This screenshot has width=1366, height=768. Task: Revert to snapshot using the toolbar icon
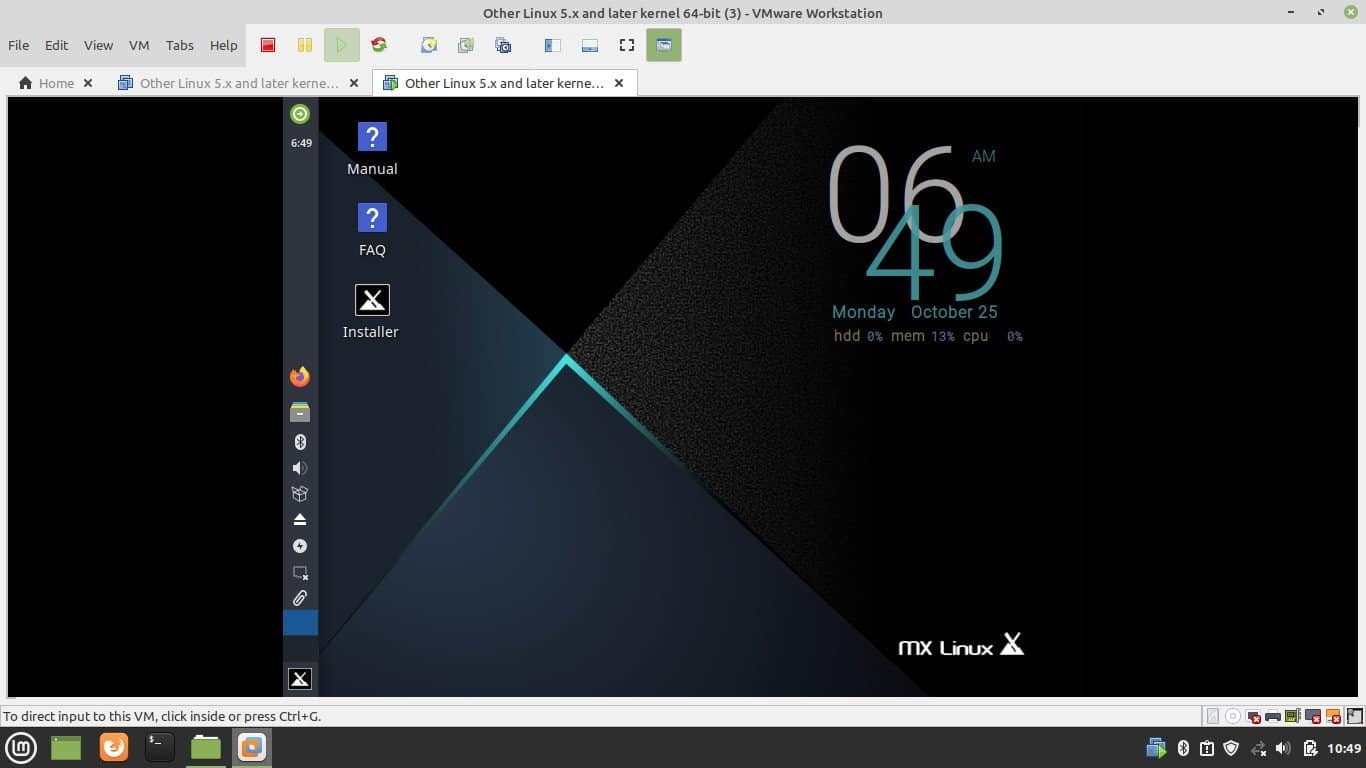(466, 45)
